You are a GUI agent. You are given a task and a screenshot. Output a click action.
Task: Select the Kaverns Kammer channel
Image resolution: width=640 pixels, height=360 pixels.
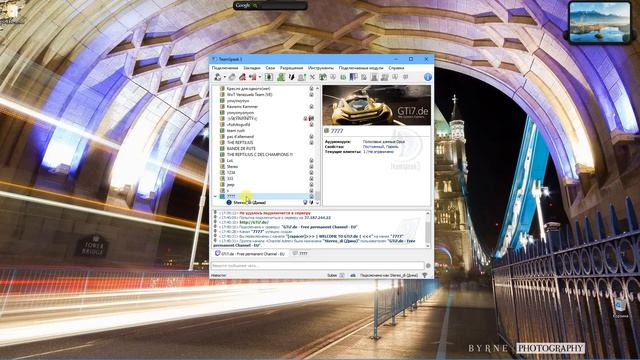tap(242, 107)
